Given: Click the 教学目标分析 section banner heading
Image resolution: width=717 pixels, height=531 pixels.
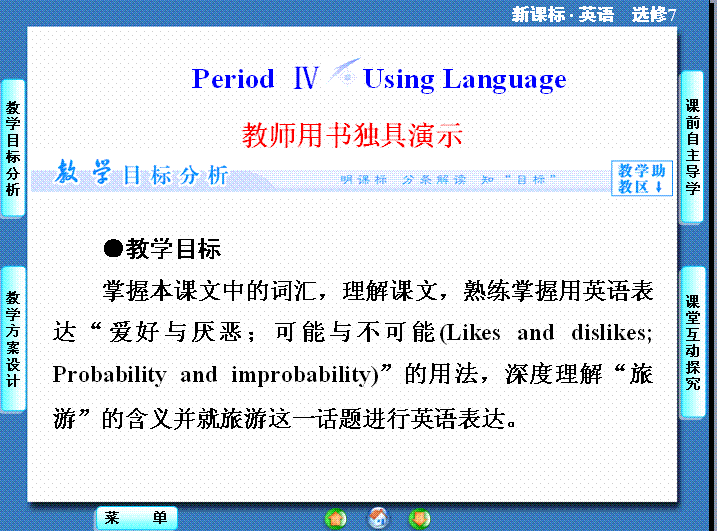Looking at the screenshot, I should click(142, 175).
